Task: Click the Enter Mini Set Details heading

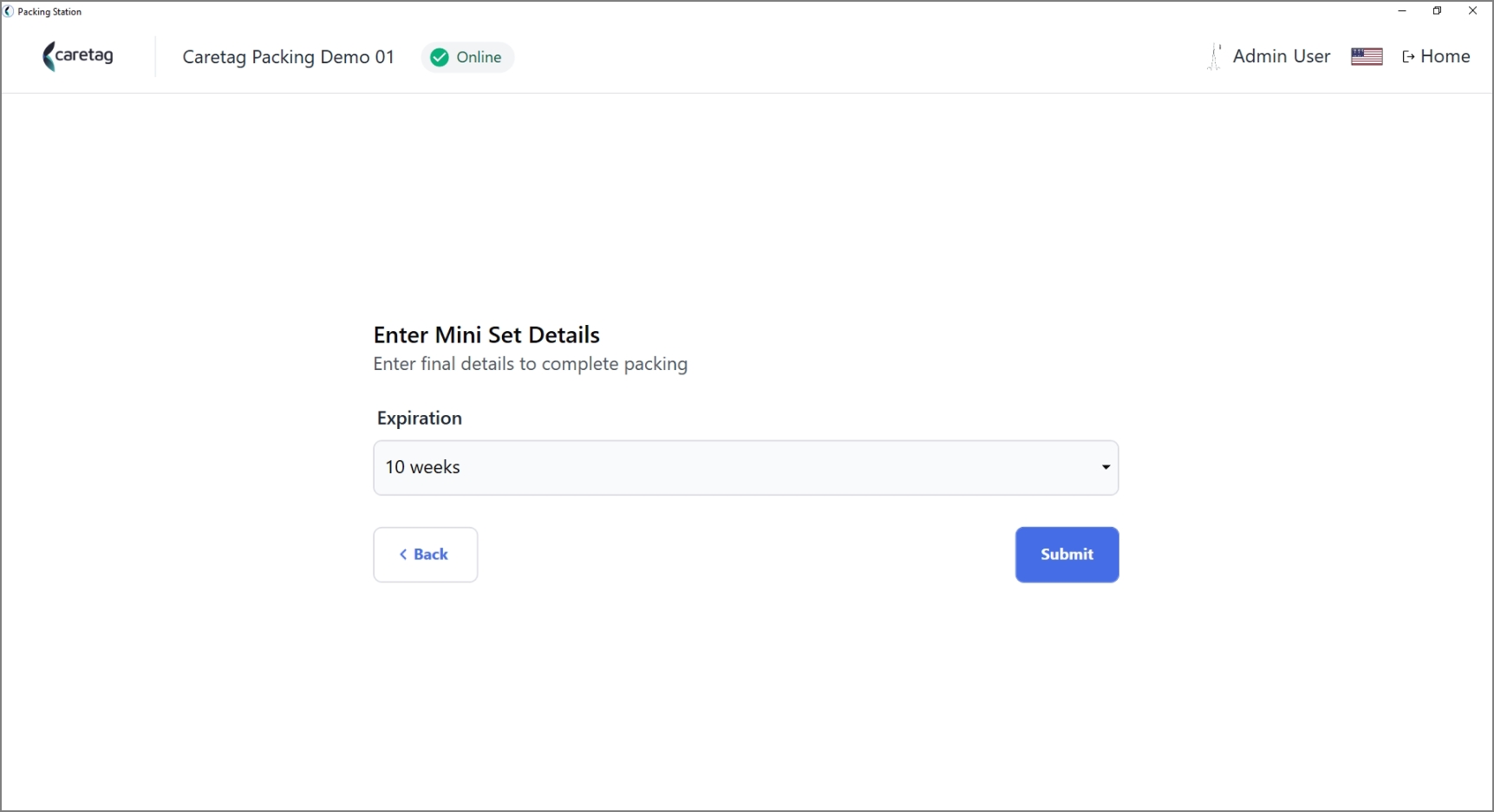Action: pyautogui.click(x=486, y=335)
